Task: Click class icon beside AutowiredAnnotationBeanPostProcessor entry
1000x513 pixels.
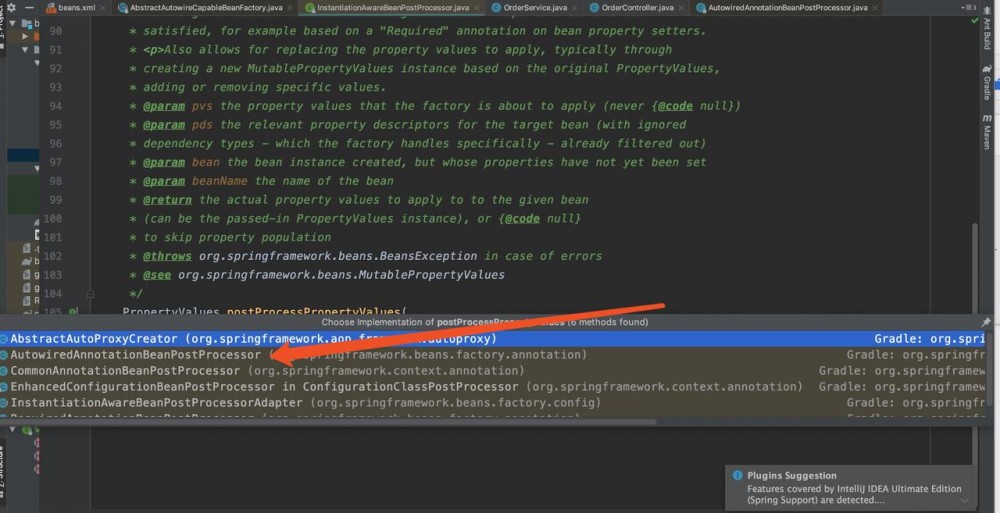Action: (x=4, y=355)
